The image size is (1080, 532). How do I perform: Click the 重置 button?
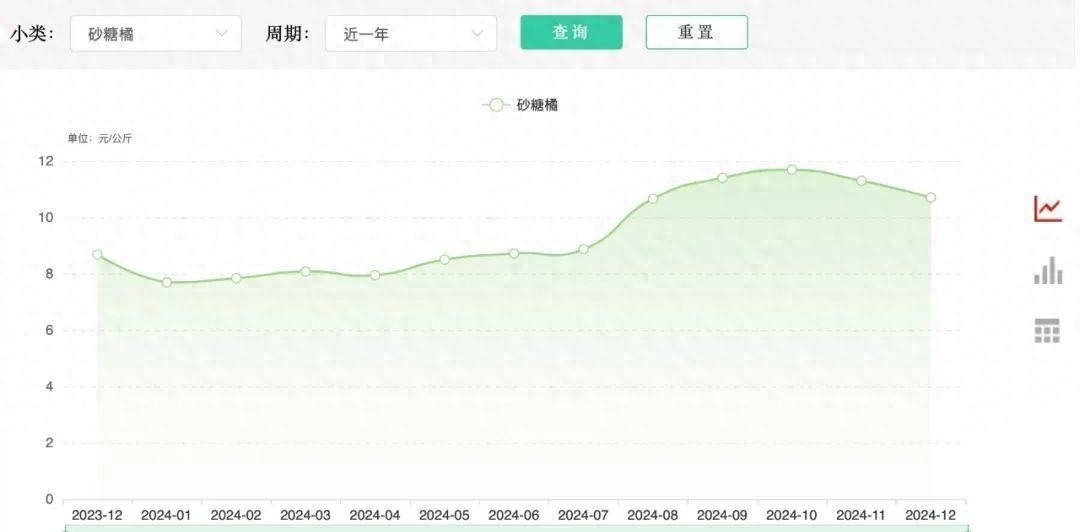(696, 32)
